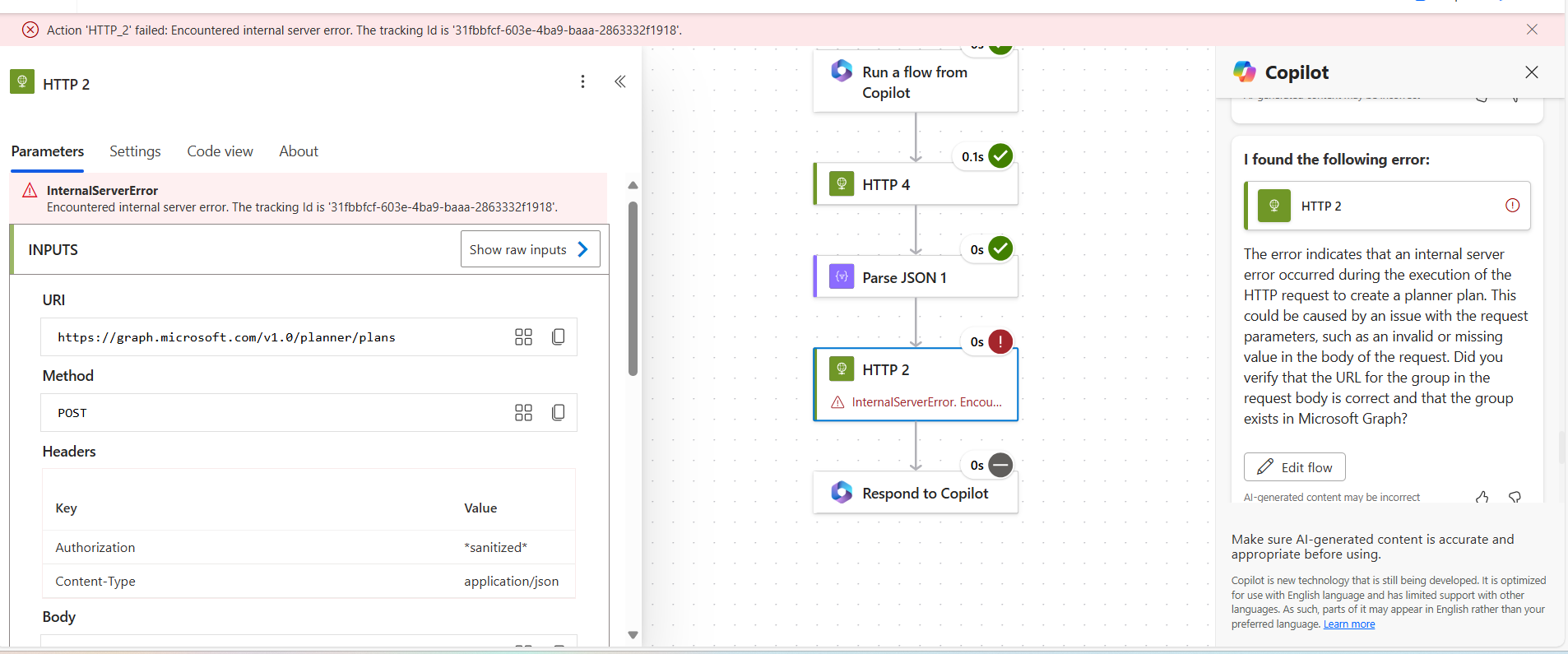Click the Parse JSON 1 purple icon
This screenshot has width=1568, height=654.
click(x=842, y=276)
